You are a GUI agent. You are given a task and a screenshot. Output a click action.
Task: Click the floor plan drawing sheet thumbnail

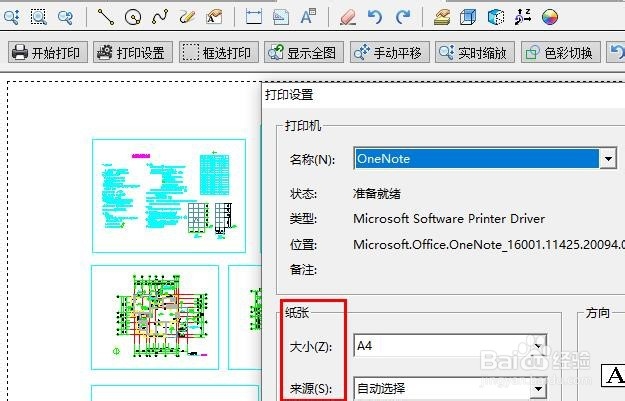click(155, 317)
